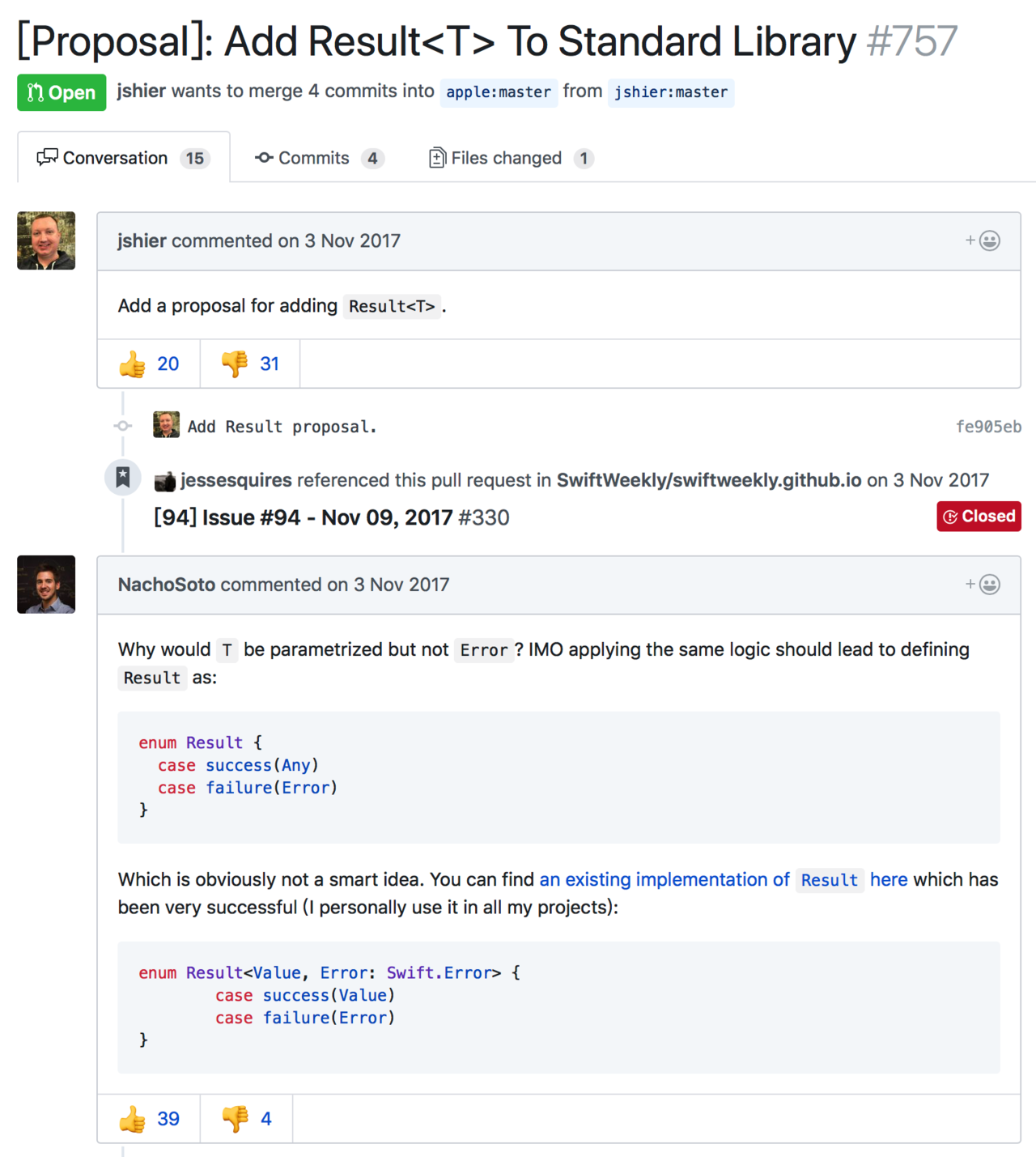The width and height of the screenshot is (1036, 1157).
Task: Open jessesquires user profile link
Action: (x=236, y=480)
